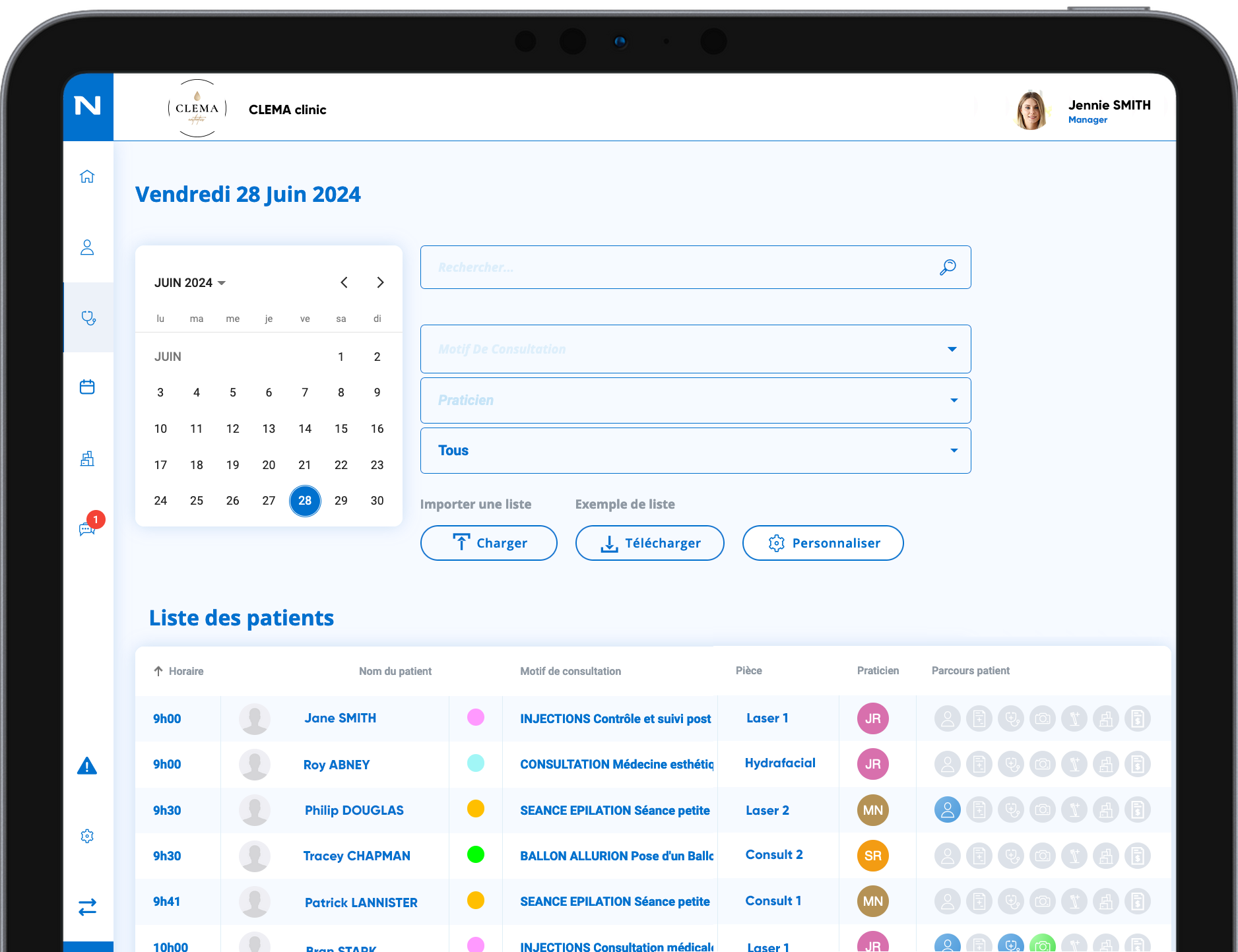
Task: Click Jane SMITH's building step icon
Action: click(1106, 718)
